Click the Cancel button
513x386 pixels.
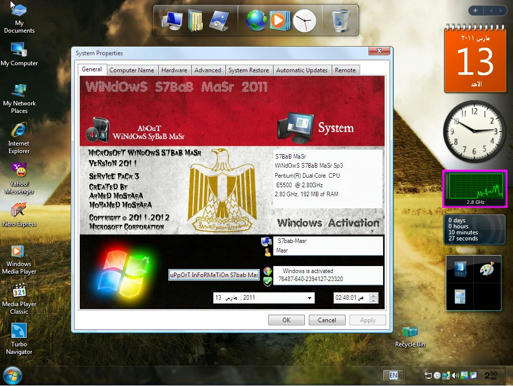327,320
